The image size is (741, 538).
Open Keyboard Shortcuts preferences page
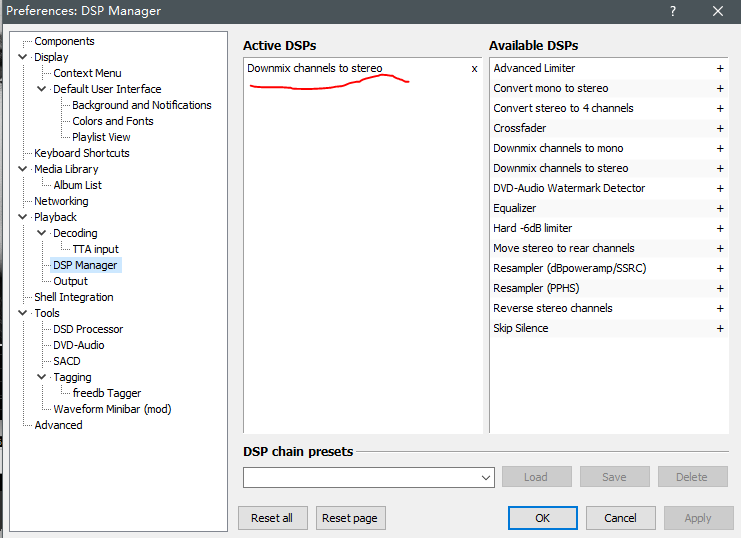click(81, 153)
